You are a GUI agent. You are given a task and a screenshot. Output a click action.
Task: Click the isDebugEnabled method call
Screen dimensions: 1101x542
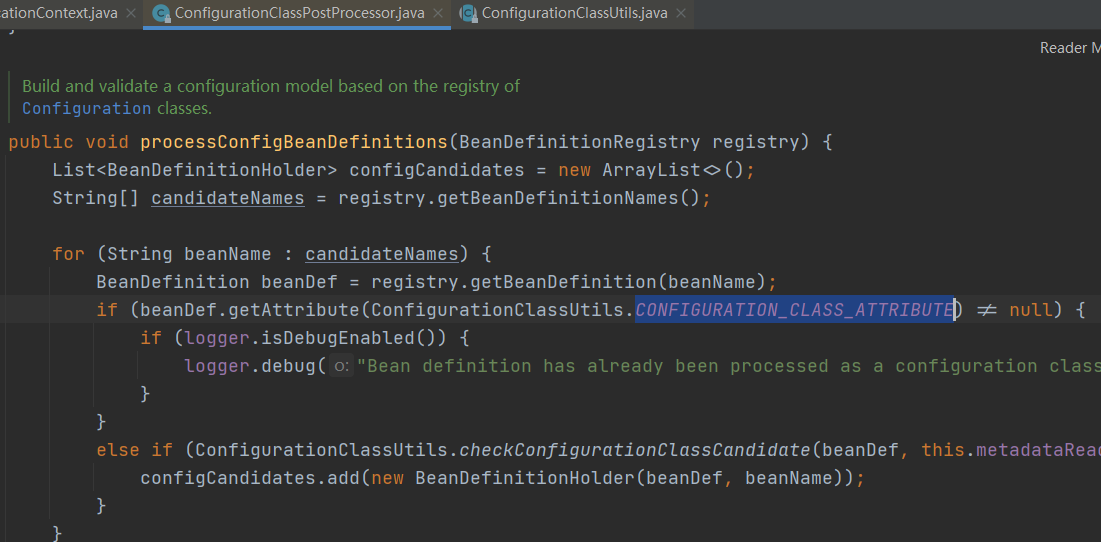pos(338,338)
